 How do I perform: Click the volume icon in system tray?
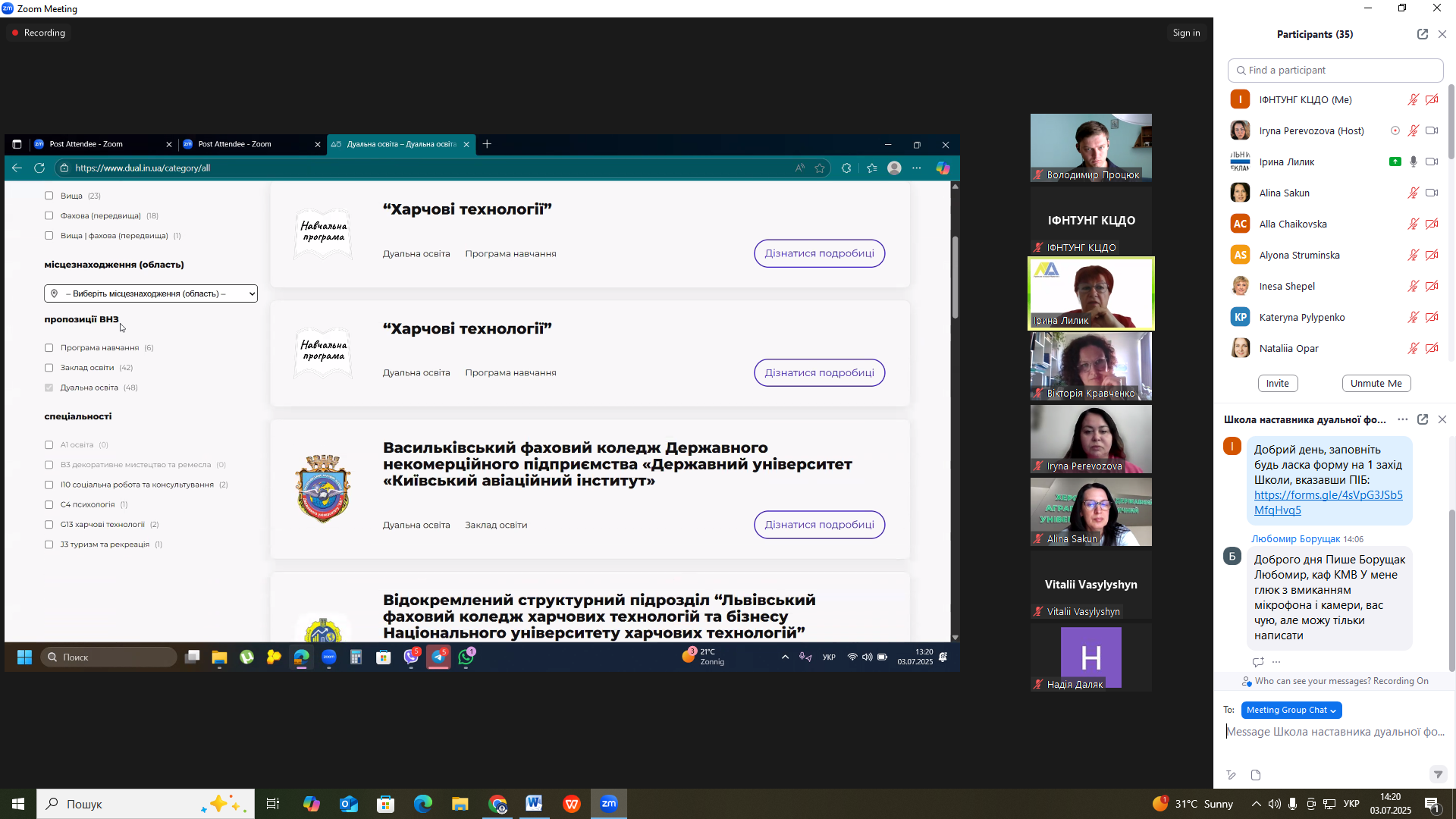pos(1274,804)
